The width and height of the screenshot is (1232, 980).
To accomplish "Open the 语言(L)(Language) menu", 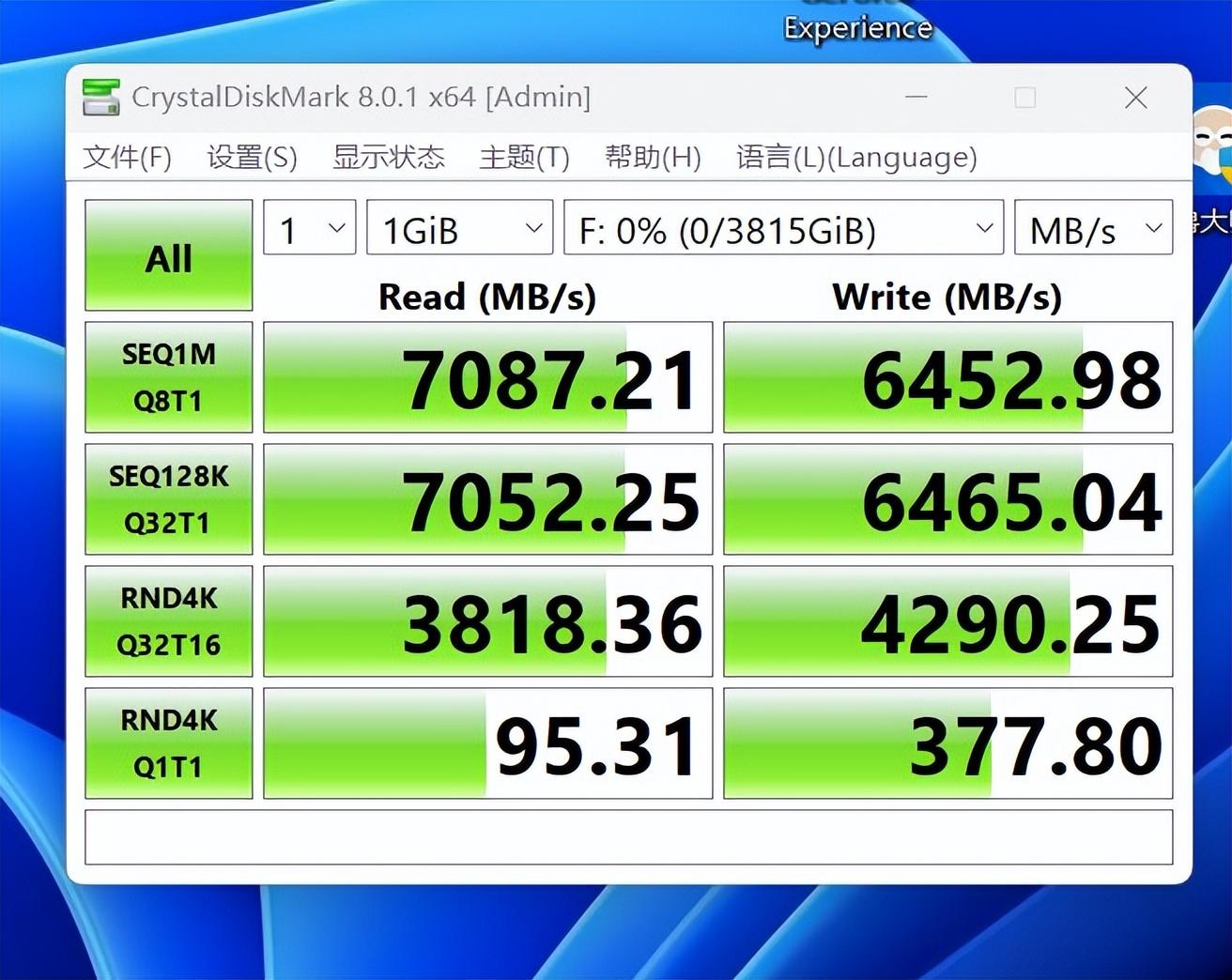I will [x=856, y=157].
